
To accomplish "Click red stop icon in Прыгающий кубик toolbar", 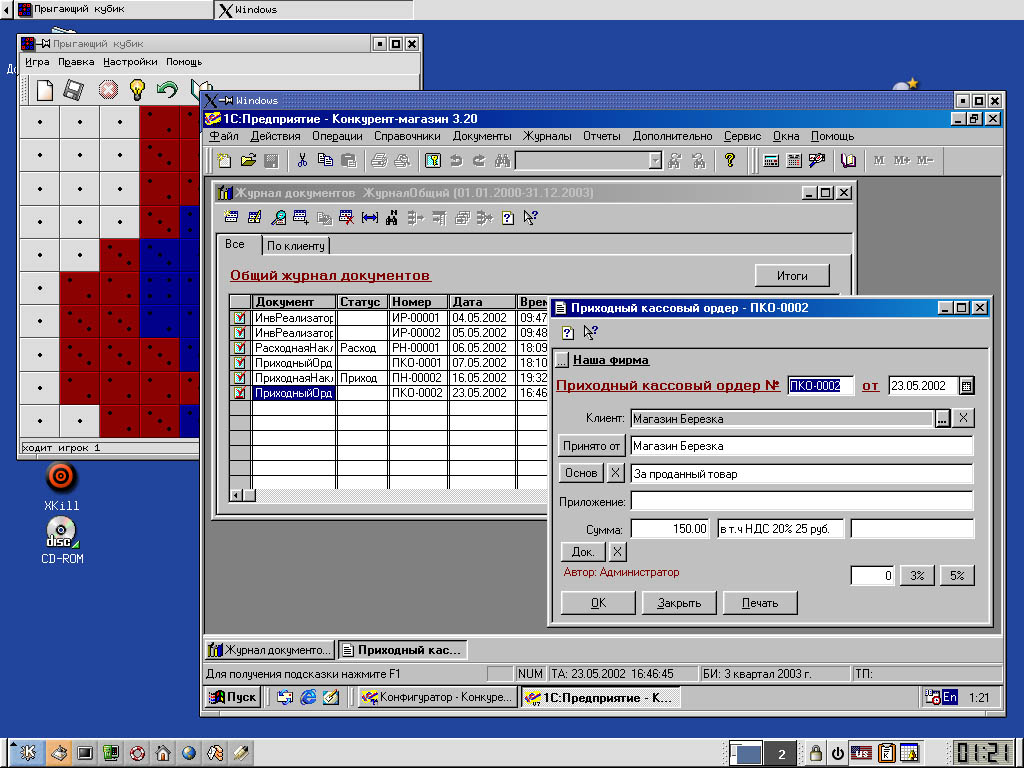I will click(108, 89).
